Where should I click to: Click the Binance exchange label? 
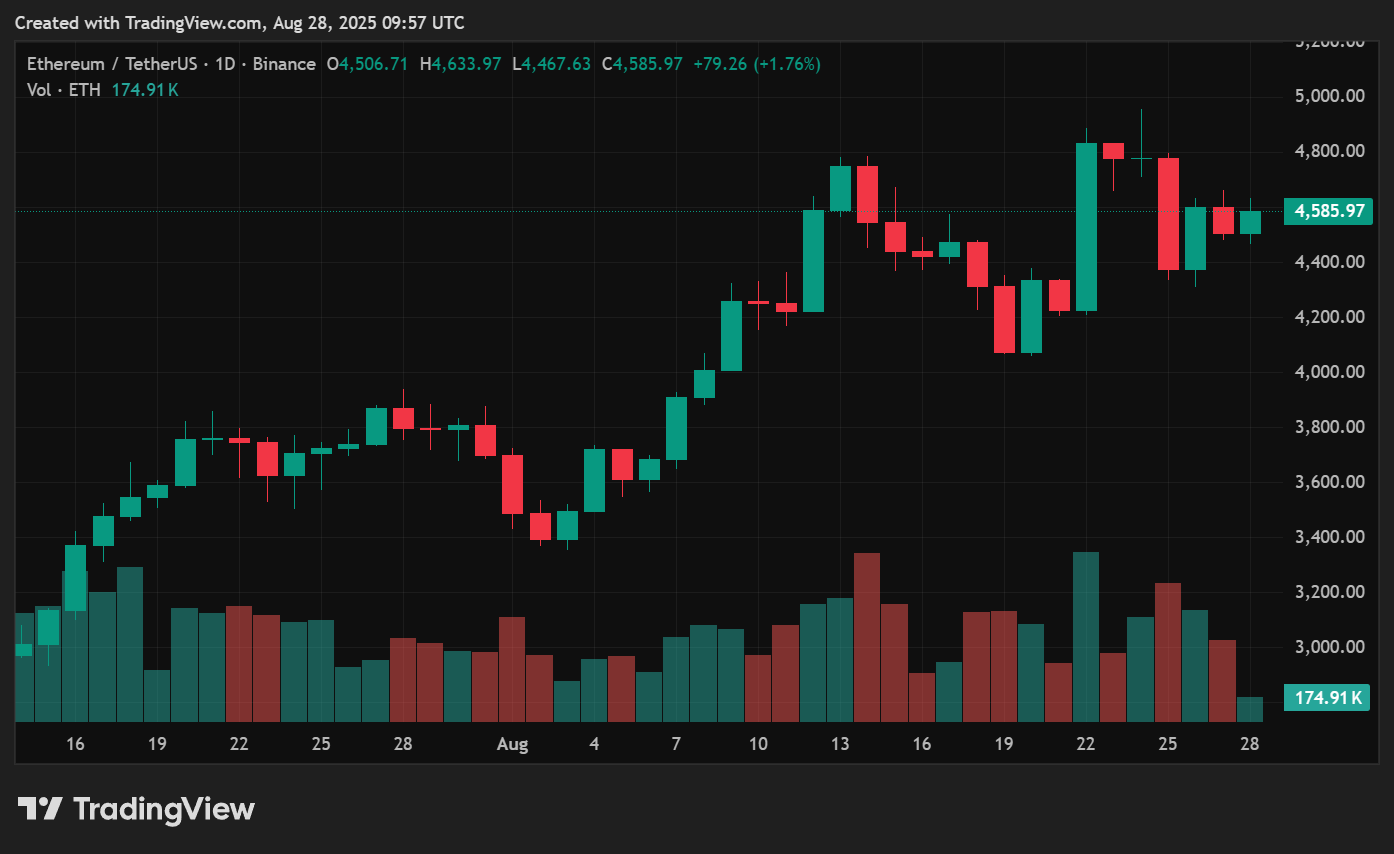(x=284, y=63)
